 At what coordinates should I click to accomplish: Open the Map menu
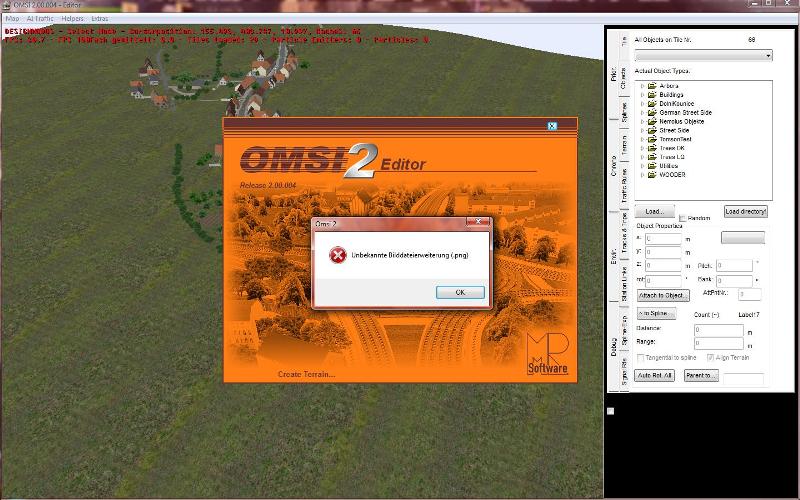point(12,18)
